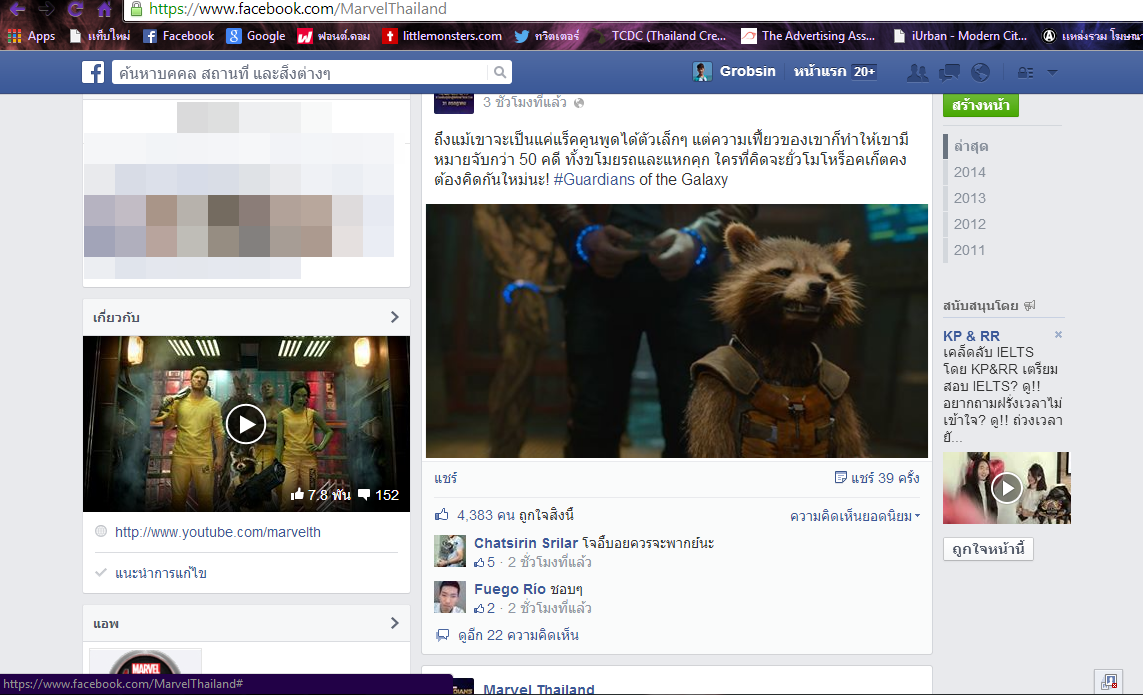Viewport: 1143px width, 695px height.
Task: Open the iUrban - Modern Cit... bookmark
Action: [x=960, y=36]
